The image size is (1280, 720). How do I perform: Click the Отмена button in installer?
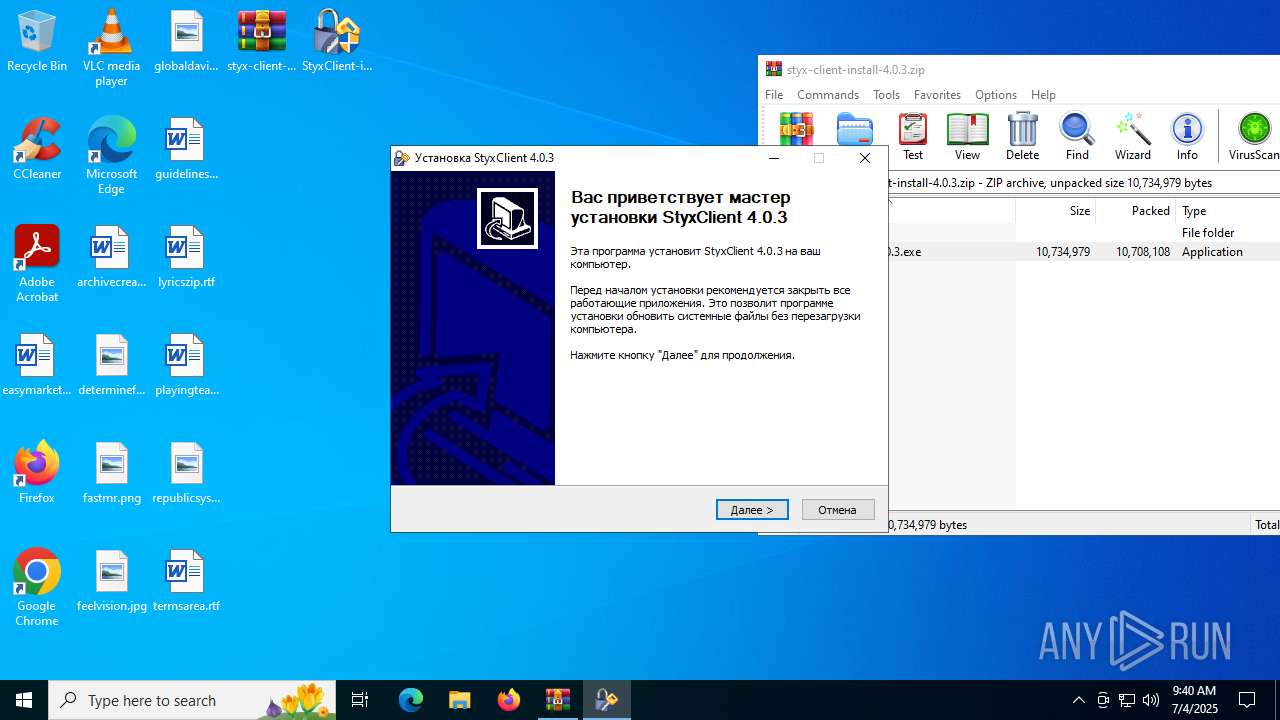click(838, 510)
